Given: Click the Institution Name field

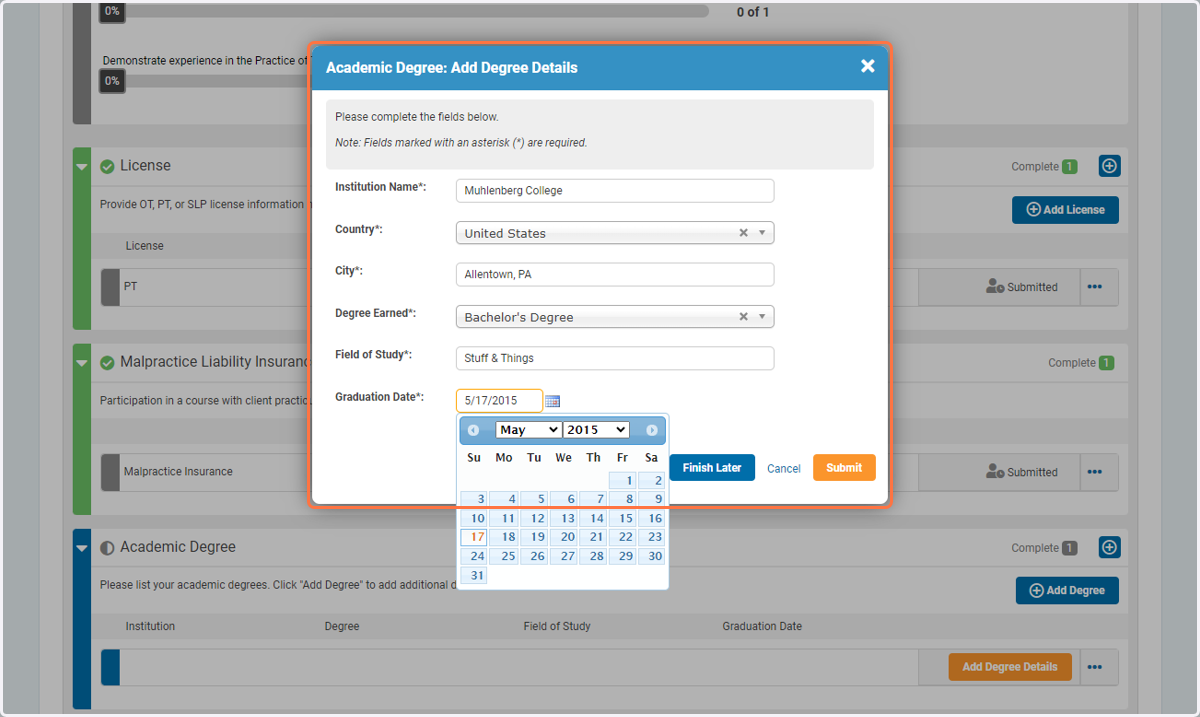Looking at the screenshot, I should [615, 191].
